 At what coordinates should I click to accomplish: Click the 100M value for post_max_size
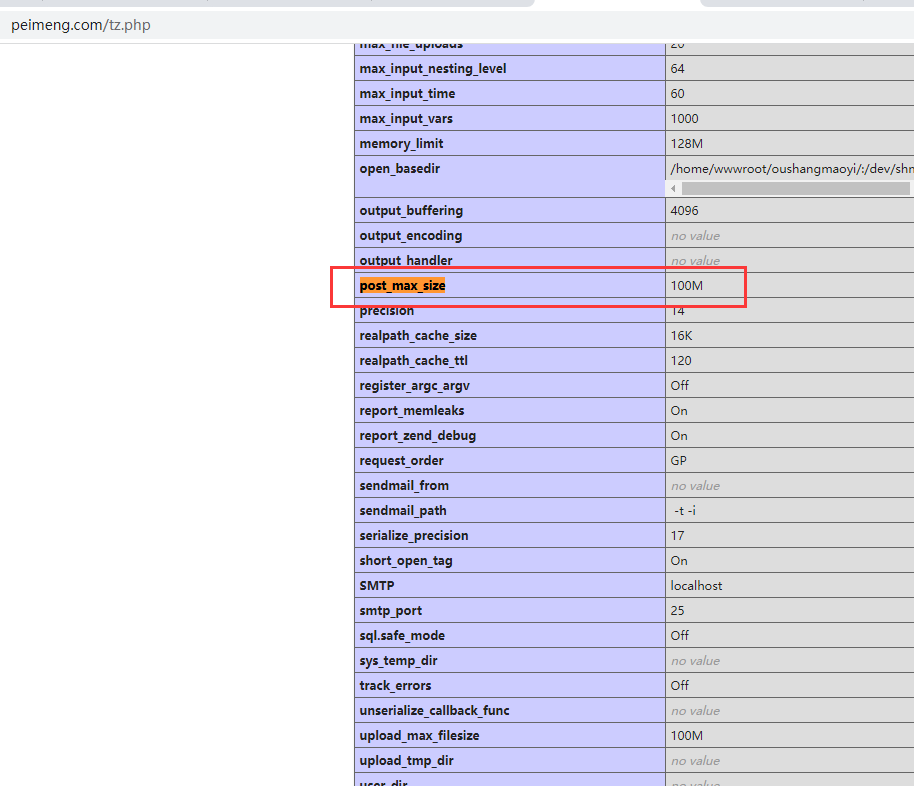pyautogui.click(x=687, y=286)
